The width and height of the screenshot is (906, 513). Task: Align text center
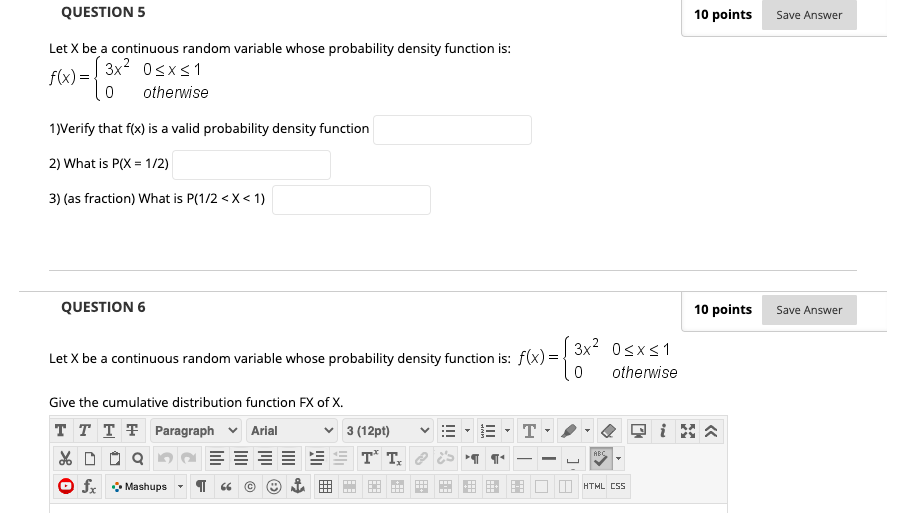tap(241, 459)
